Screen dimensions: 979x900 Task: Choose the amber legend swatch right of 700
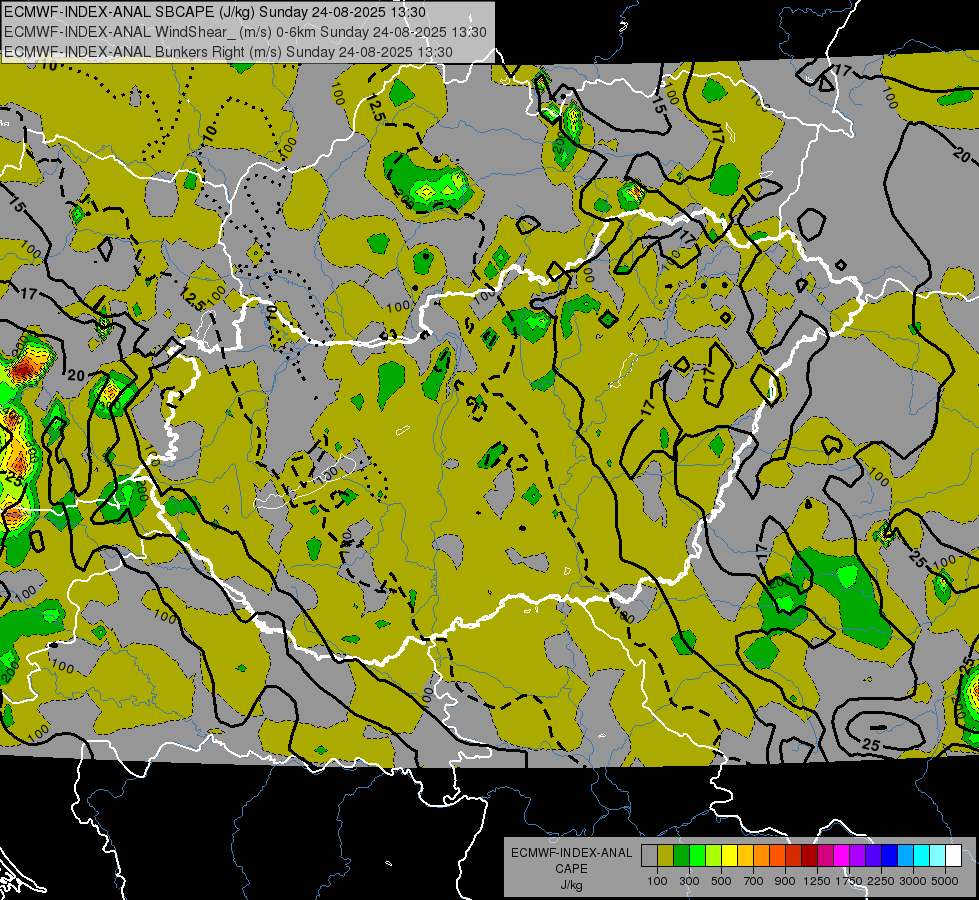pos(745,855)
